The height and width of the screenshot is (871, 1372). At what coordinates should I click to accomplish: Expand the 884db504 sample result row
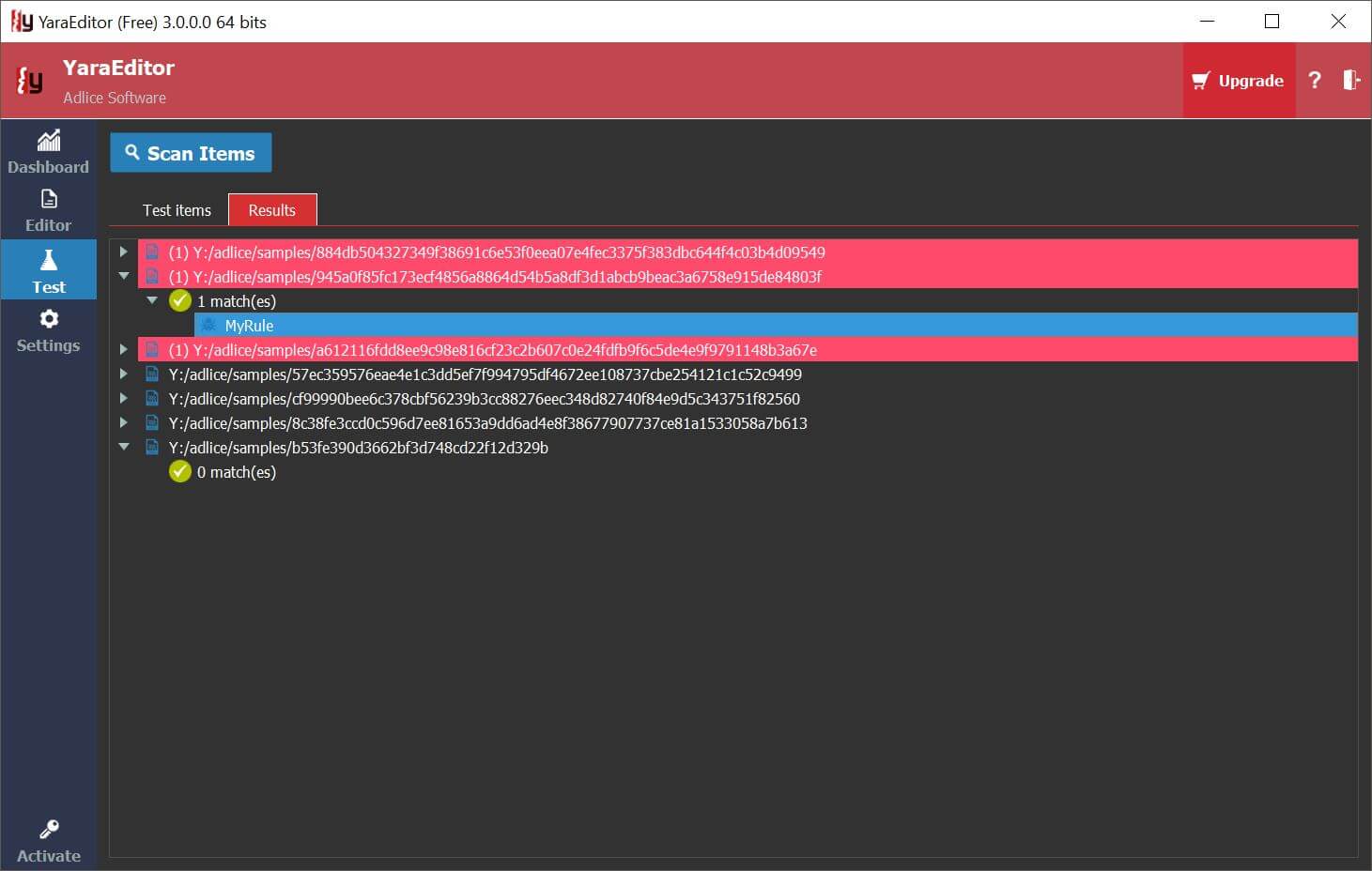click(123, 252)
